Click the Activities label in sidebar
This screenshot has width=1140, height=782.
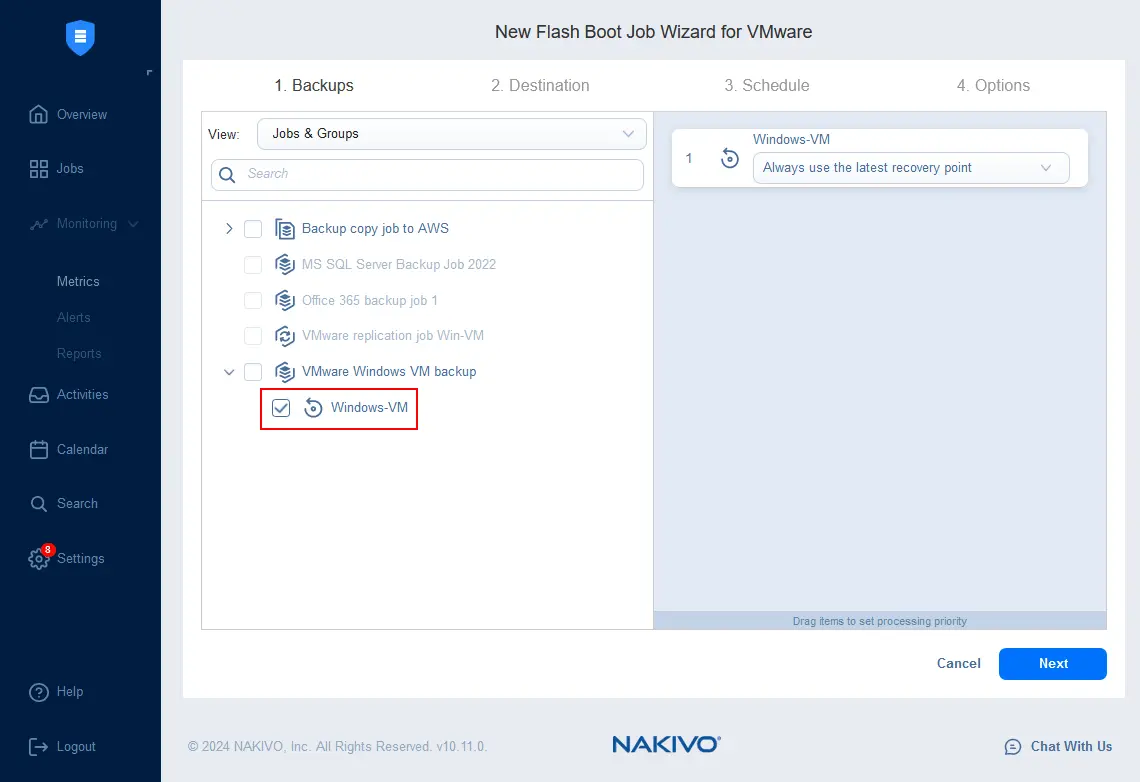click(82, 395)
